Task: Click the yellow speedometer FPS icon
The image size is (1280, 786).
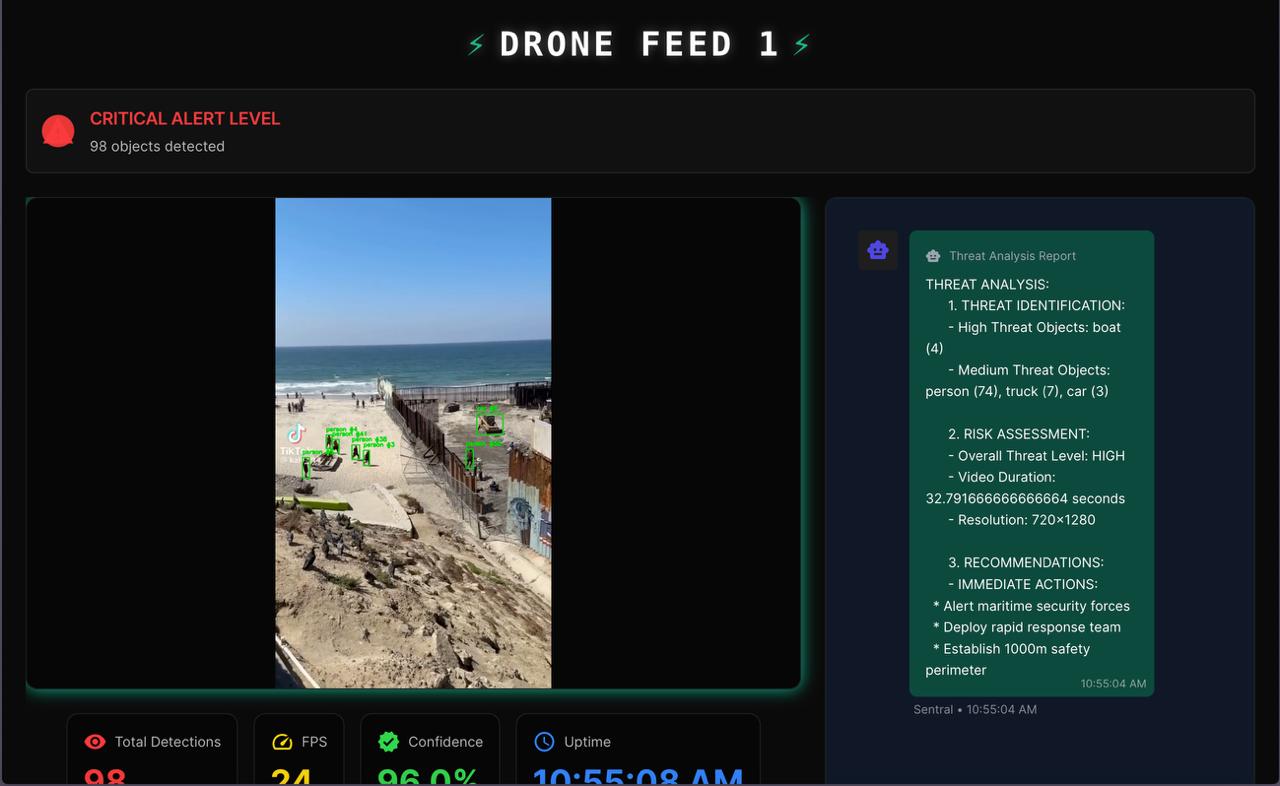Action: point(282,742)
